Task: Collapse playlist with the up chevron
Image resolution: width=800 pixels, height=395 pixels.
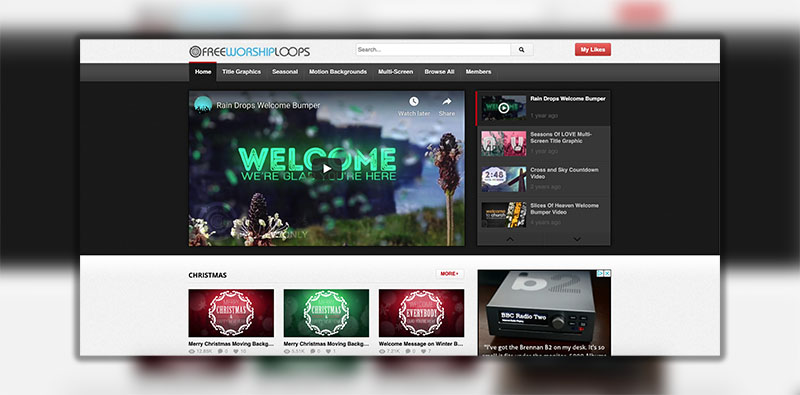Action: pos(510,239)
